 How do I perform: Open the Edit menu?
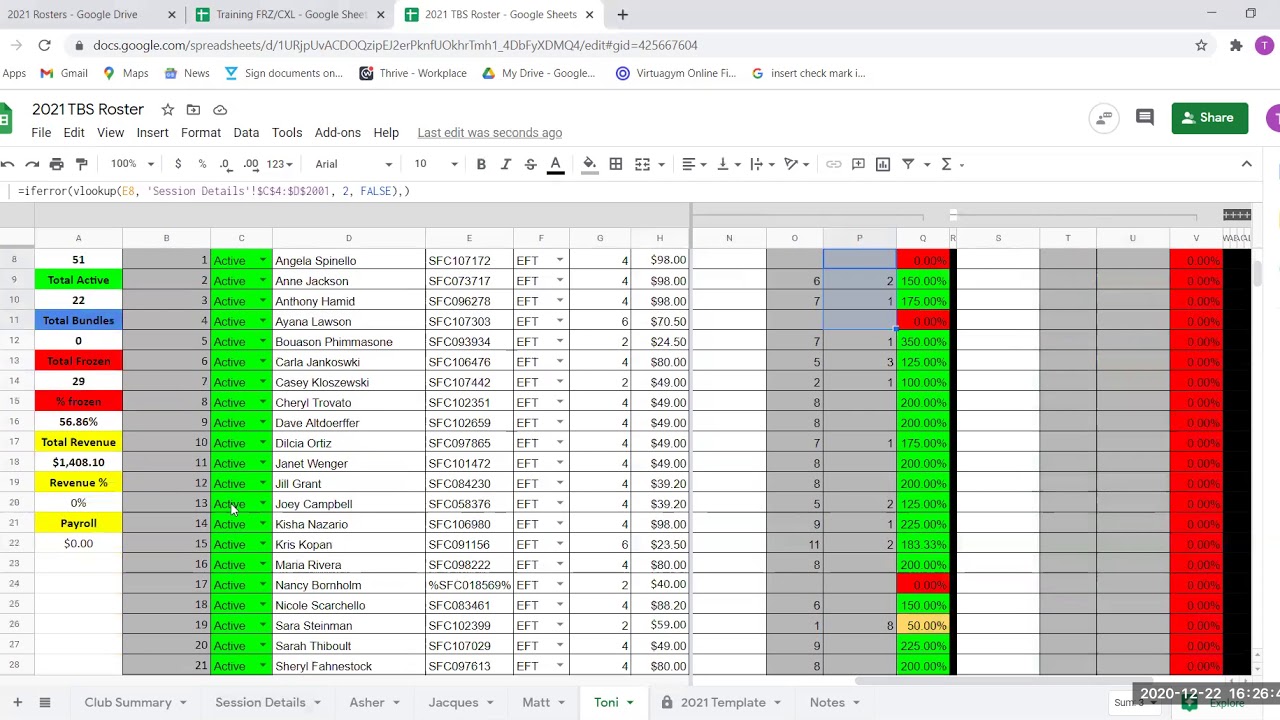[x=74, y=133]
